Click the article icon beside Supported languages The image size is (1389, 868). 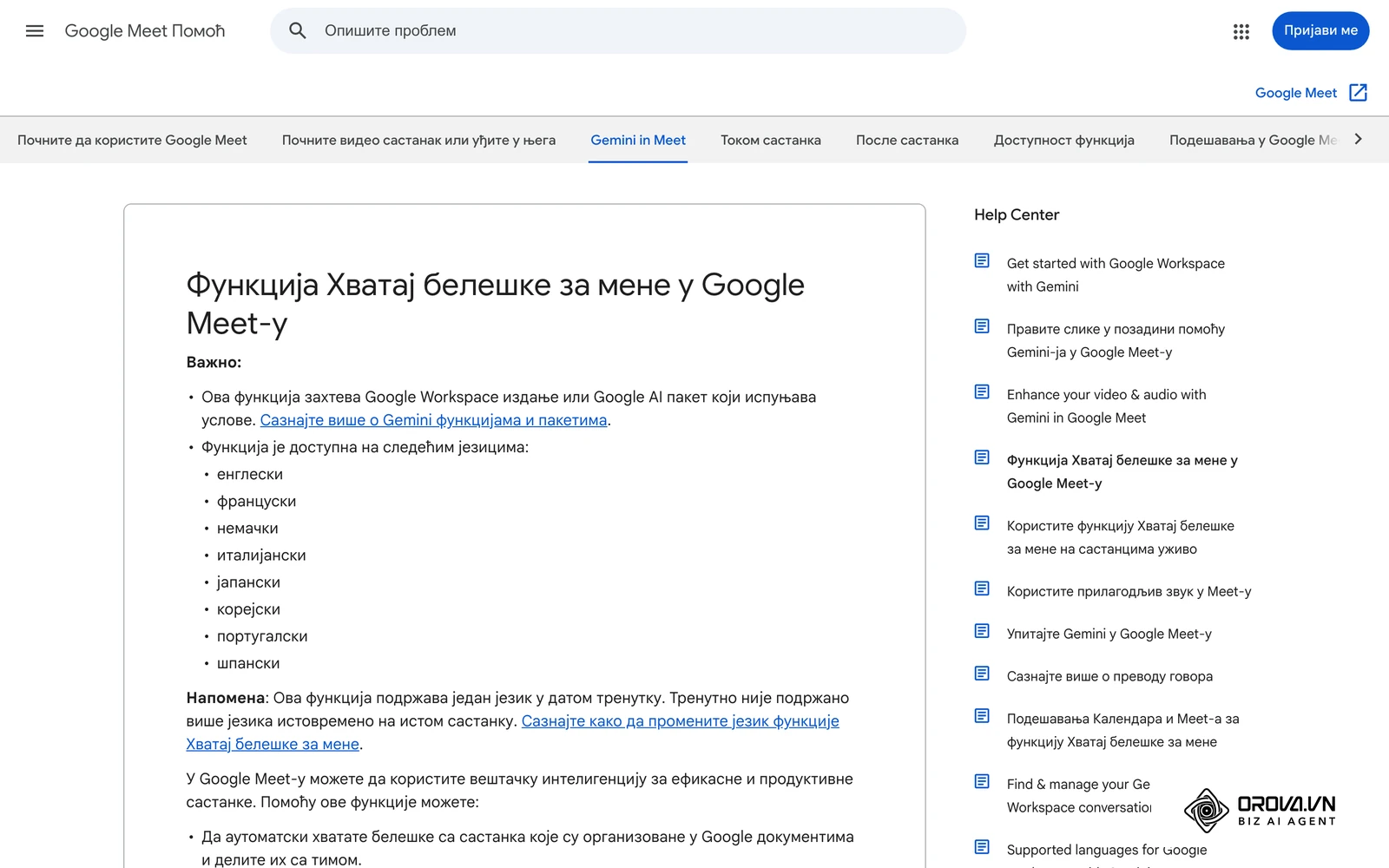click(982, 847)
